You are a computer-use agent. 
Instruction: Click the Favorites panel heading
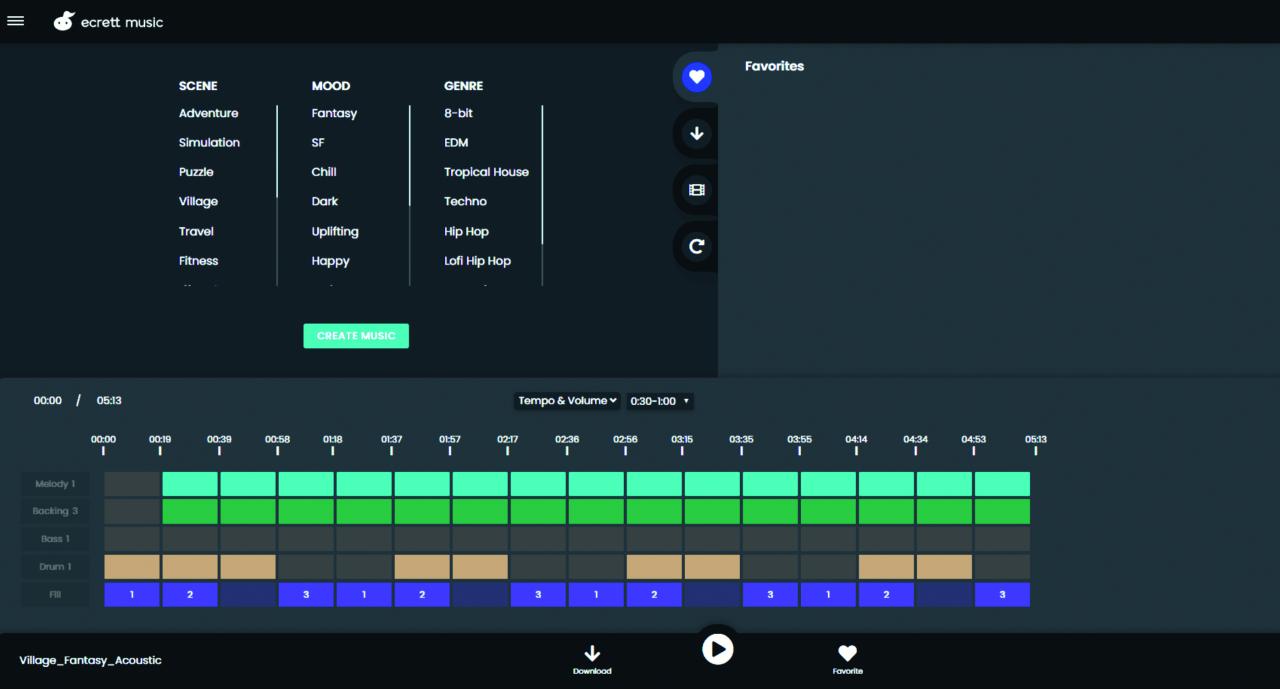(774, 66)
